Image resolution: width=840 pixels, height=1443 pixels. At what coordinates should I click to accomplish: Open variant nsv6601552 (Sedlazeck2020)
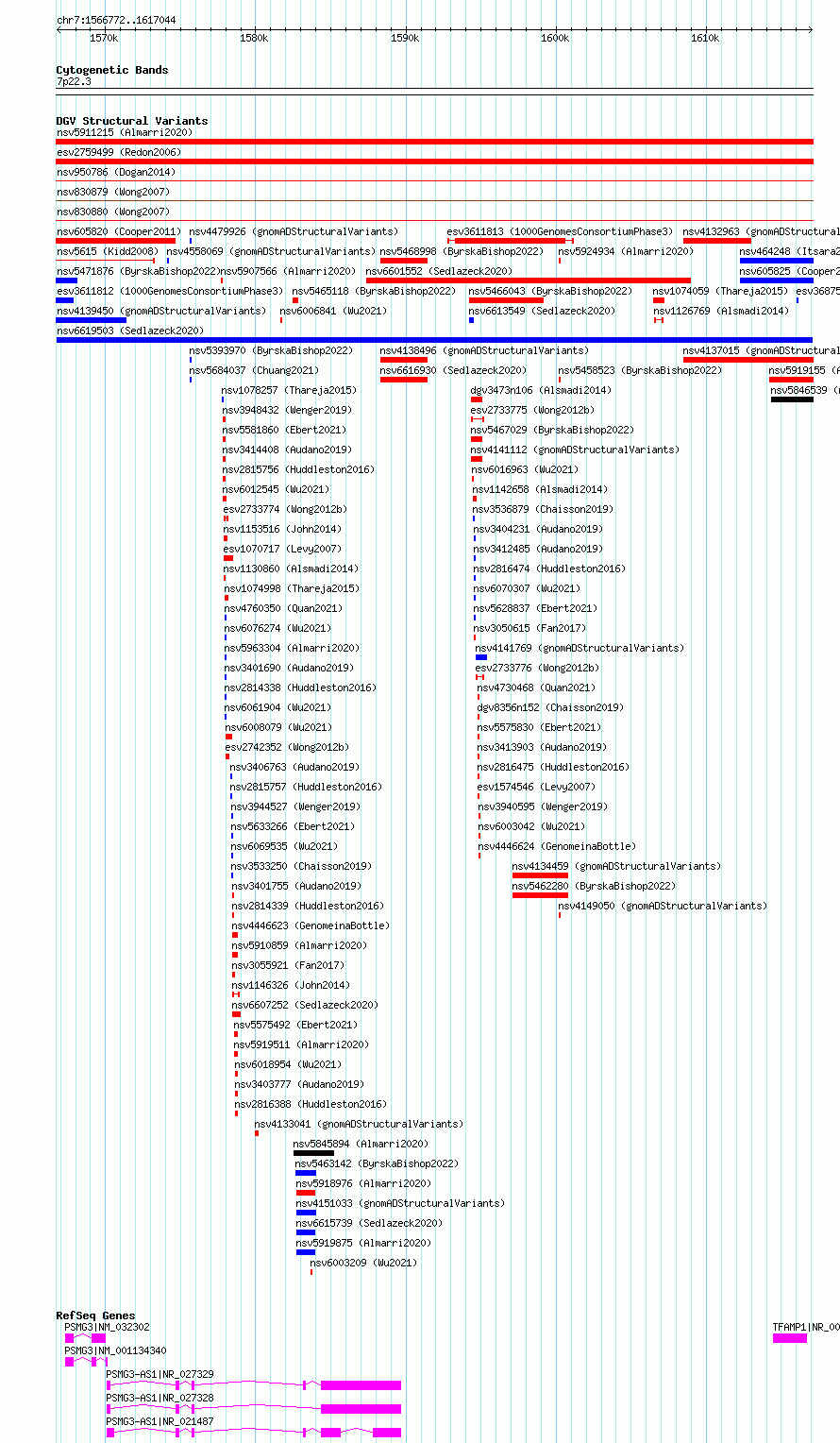pyautogui.click(x=440, y=271)
